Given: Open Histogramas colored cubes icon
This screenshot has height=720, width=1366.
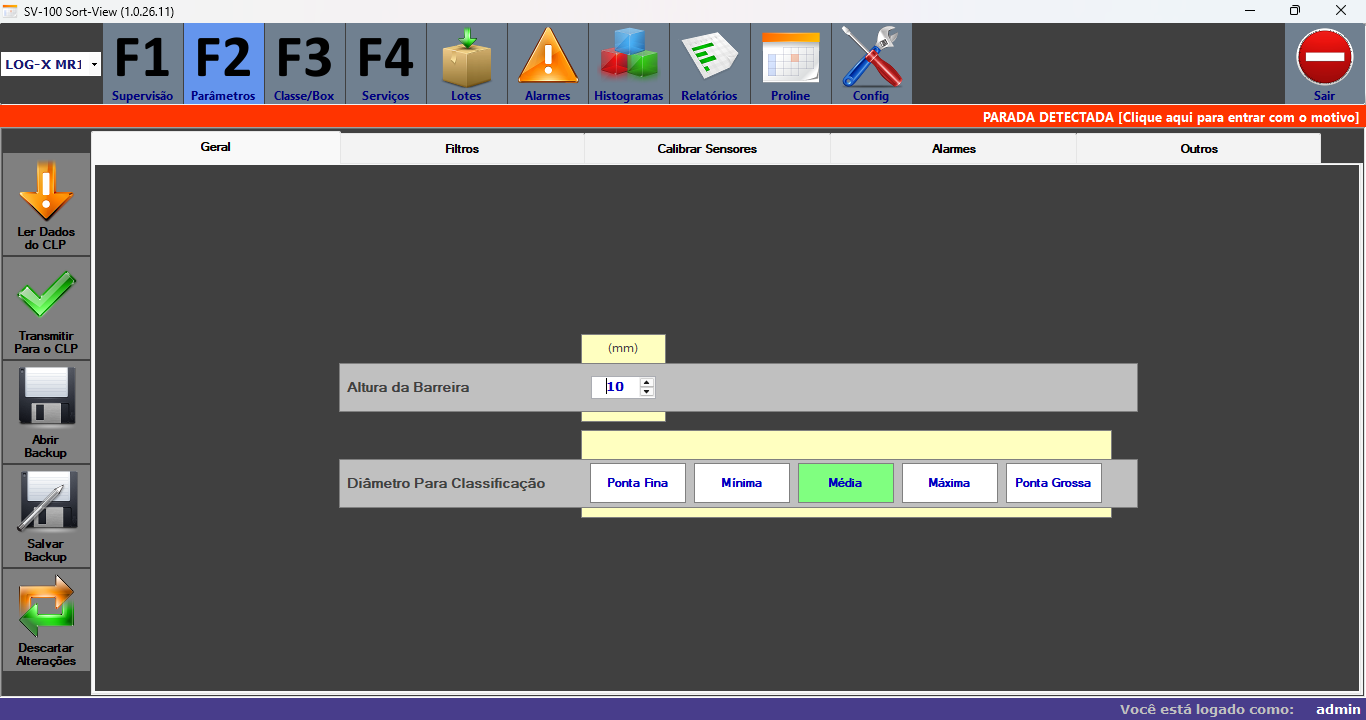Looking at the screenshot, I should coord(628,64).
